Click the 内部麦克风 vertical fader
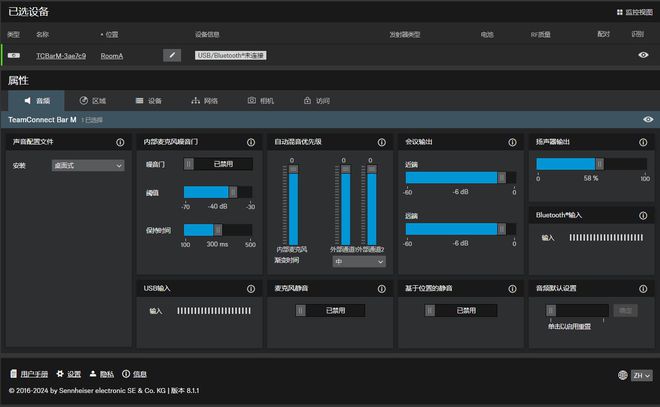Viewport: 660px width, 407px height. pyautogui.click(x=293, y=205)
